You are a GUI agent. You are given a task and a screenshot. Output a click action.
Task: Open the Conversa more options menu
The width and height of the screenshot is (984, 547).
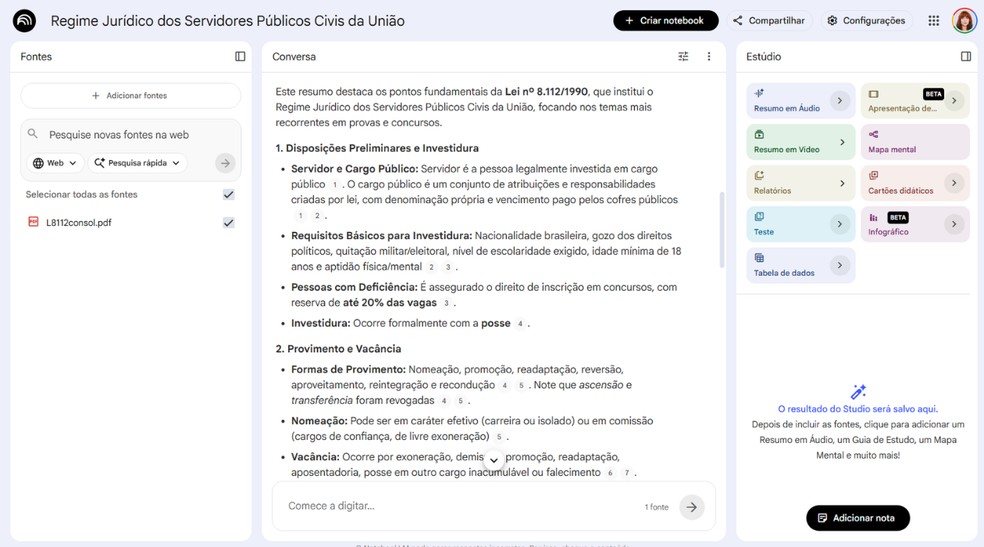709,56
